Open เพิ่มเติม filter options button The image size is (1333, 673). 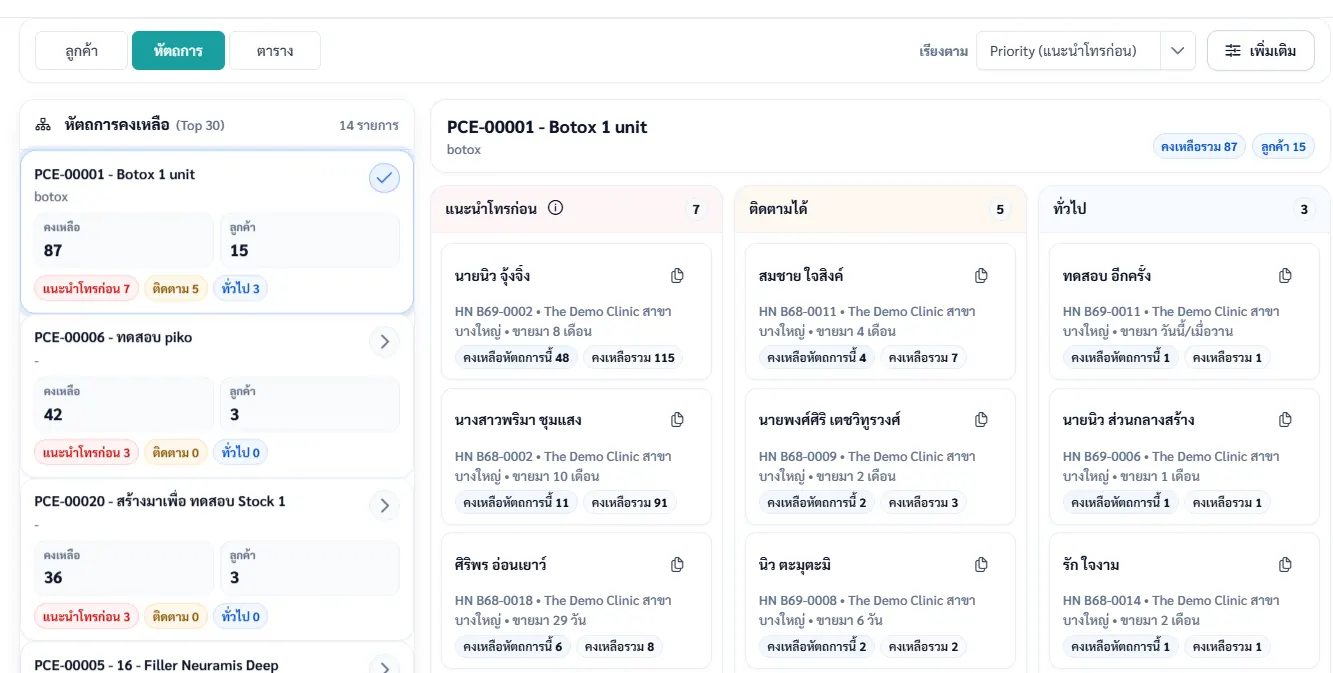click(x=1261, y=50)
